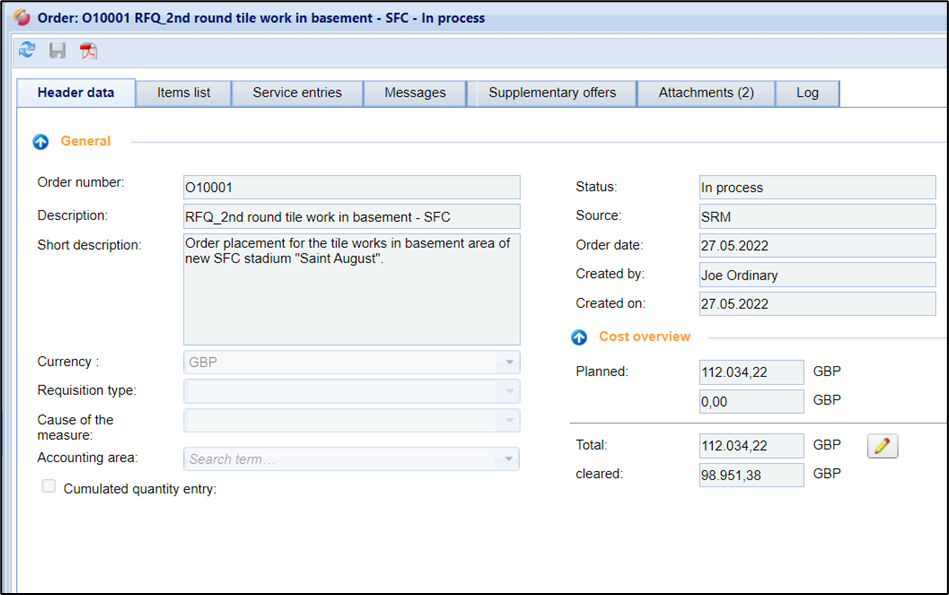Switch to the Items list tab
The width and height of the screenshot is (949, 595).
(184, 93)
